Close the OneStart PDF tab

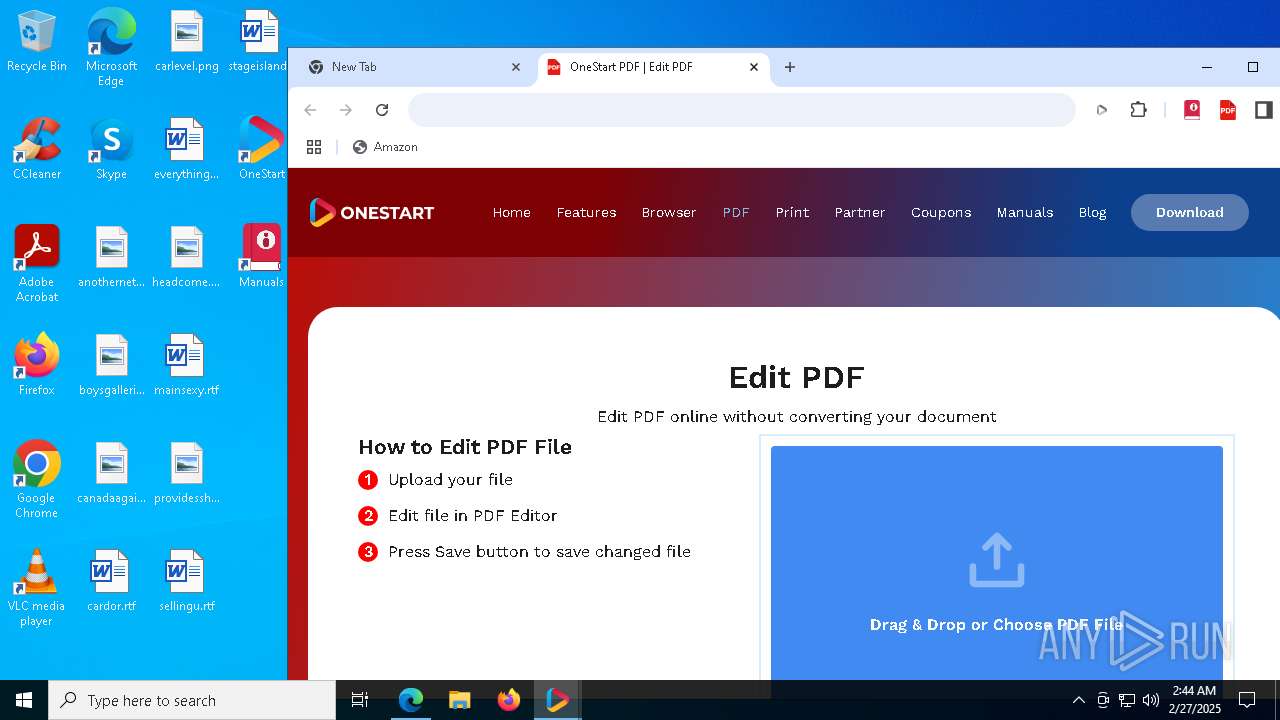[754, 67]
